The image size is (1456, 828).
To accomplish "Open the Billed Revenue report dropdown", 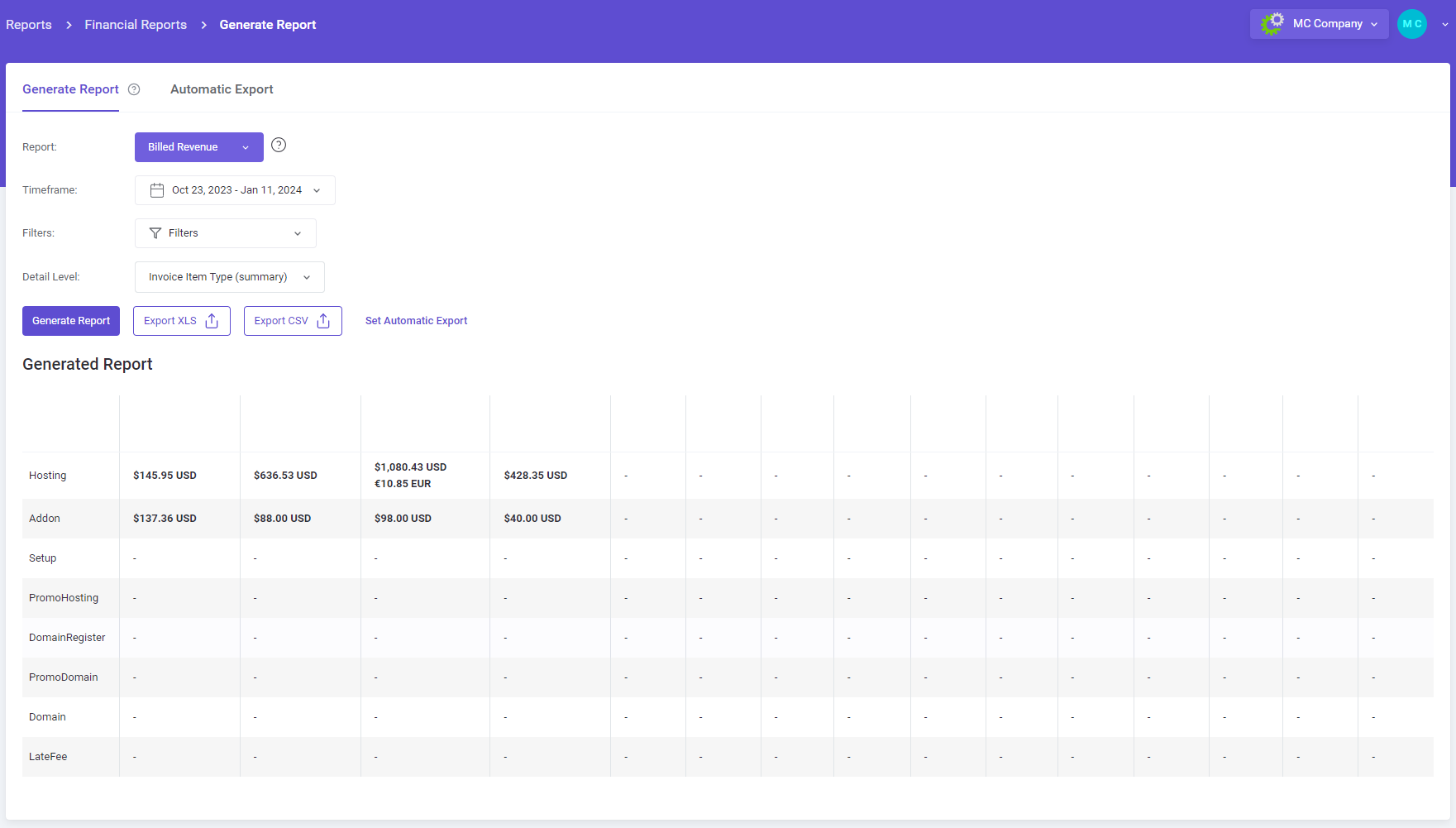I will click(198, 146).
